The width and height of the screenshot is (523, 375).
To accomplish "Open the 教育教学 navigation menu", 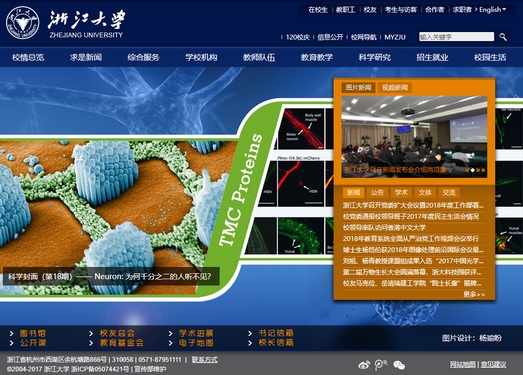I will click(x=317, y=57).
